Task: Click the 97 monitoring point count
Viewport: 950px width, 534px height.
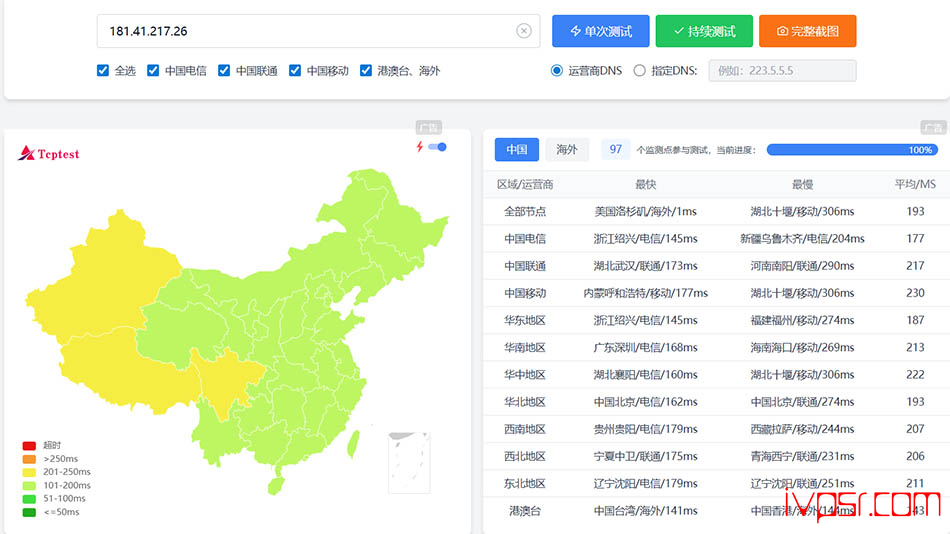Action: click(616, 149)
